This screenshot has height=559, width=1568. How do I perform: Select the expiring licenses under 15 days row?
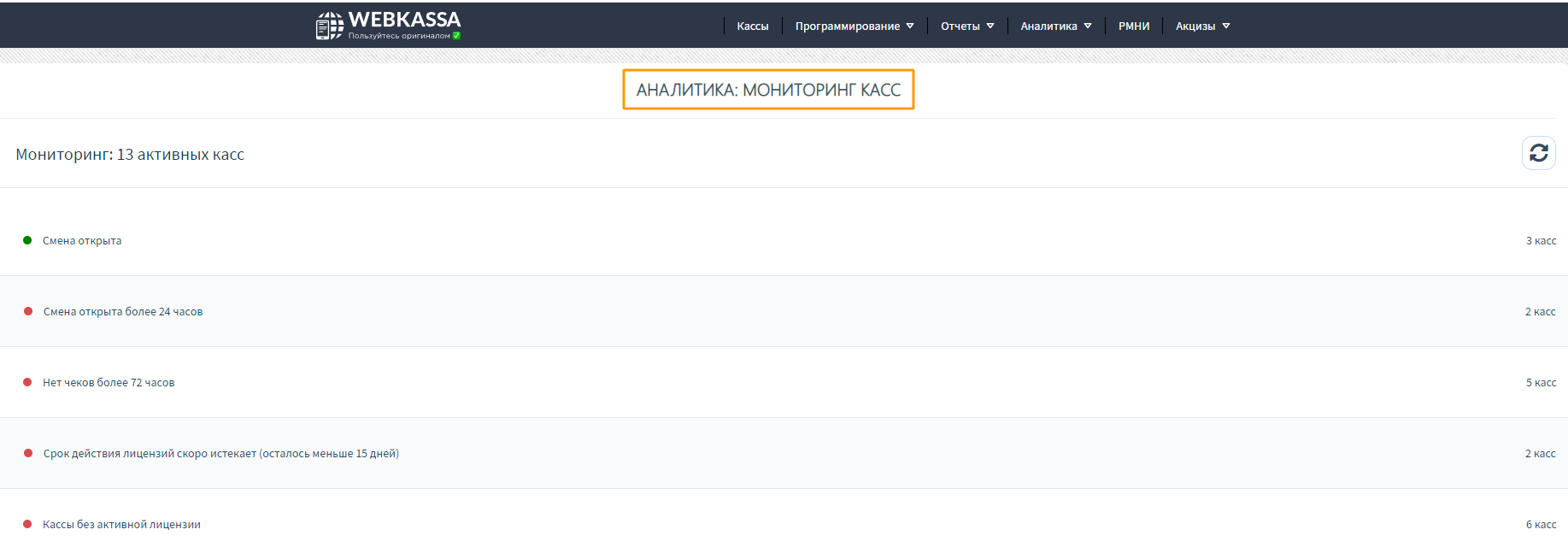coord(221,454)
